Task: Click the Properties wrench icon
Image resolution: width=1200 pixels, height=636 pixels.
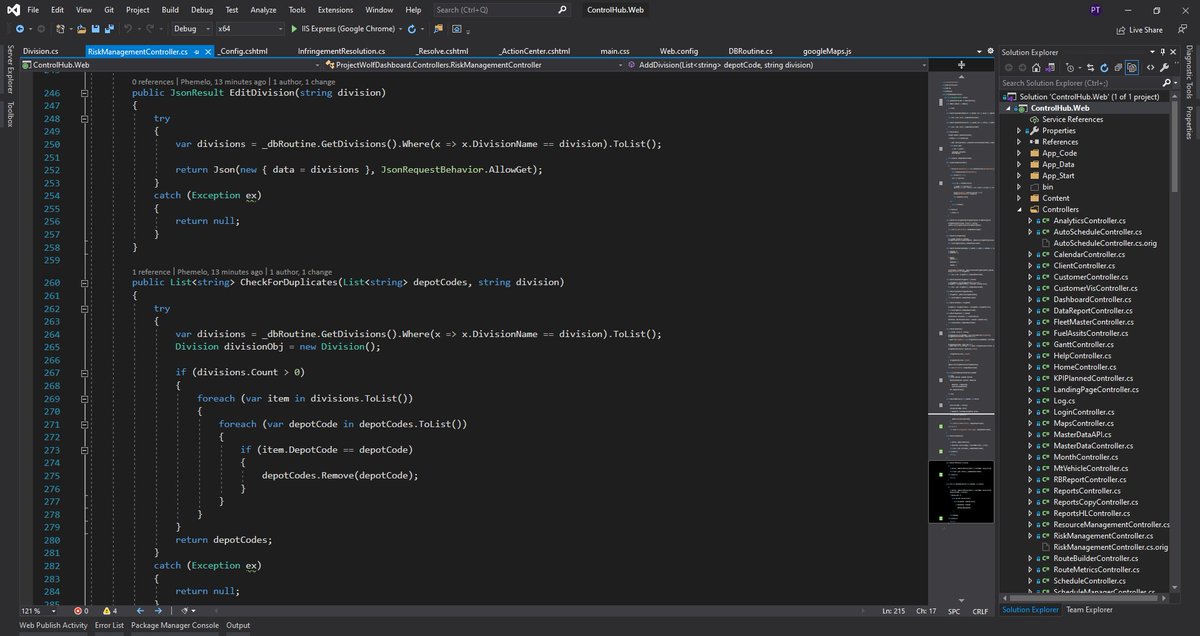Action: [x=1164, y=68]
